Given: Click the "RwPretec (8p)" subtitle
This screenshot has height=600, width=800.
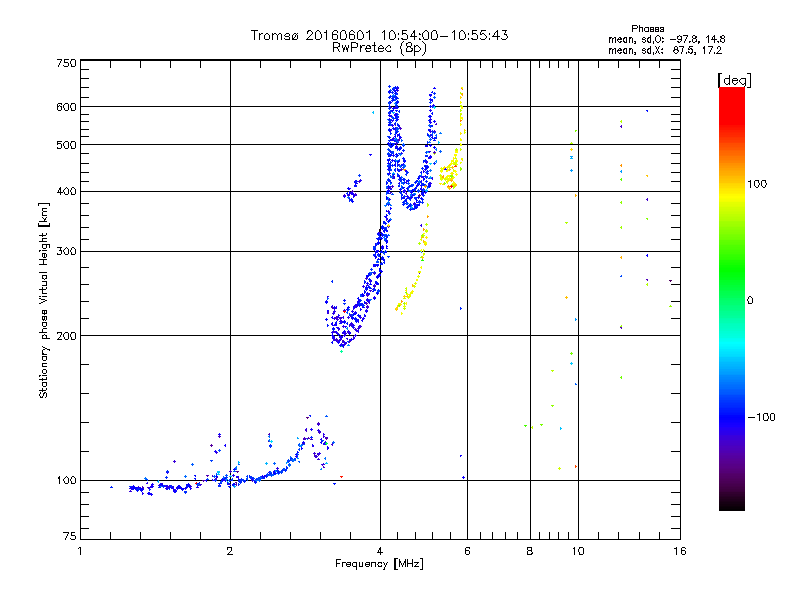Looking at the screenshot, I should 379,48.
